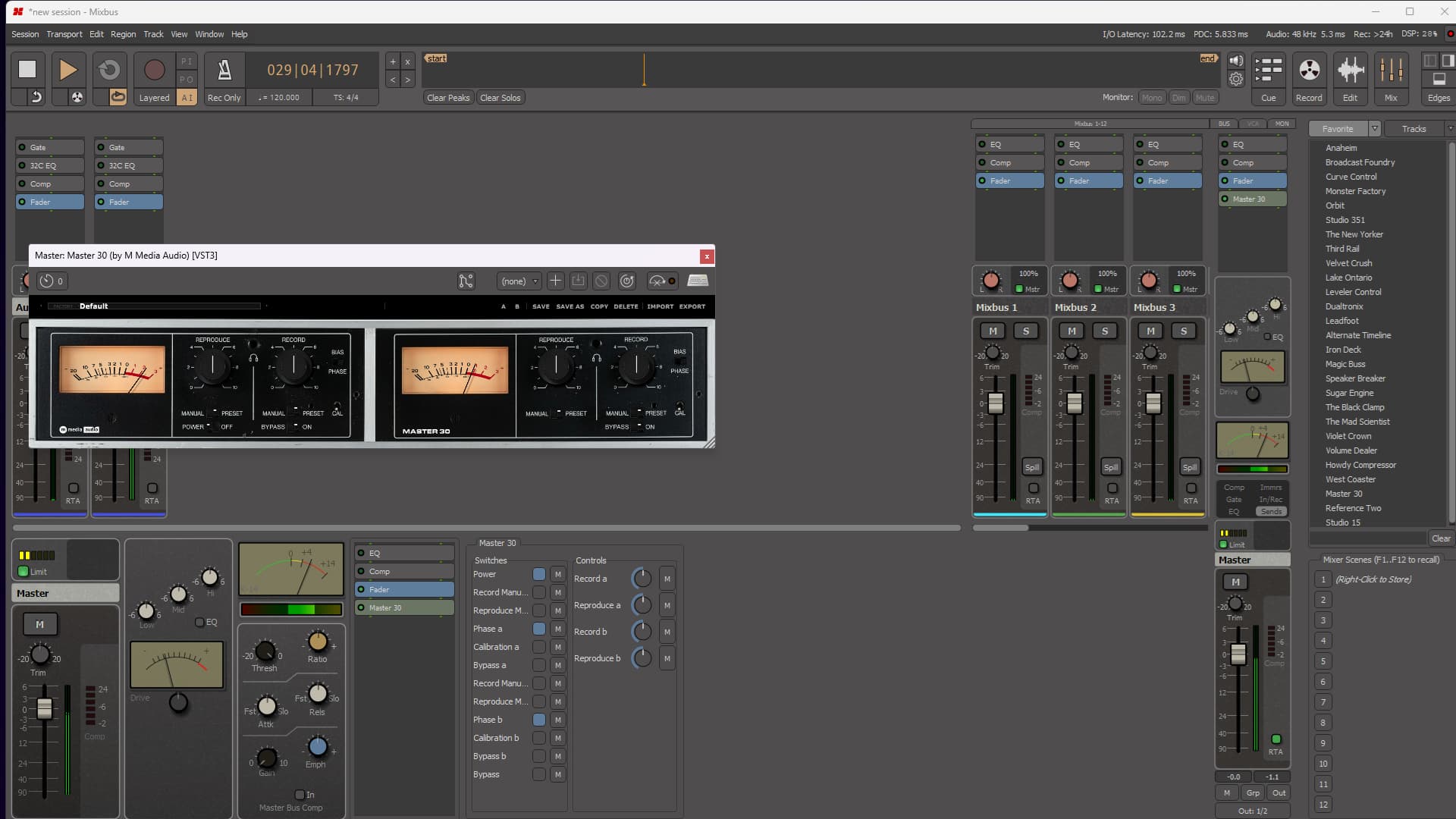Image resolution: width=1456 pixels, height=819 pixels.
Task: Open the Help menu
Action: point(240,34)
